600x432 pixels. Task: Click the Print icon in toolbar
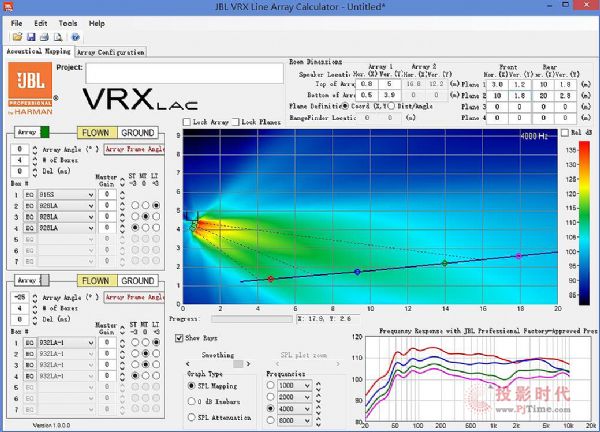[x=46, y=37]
